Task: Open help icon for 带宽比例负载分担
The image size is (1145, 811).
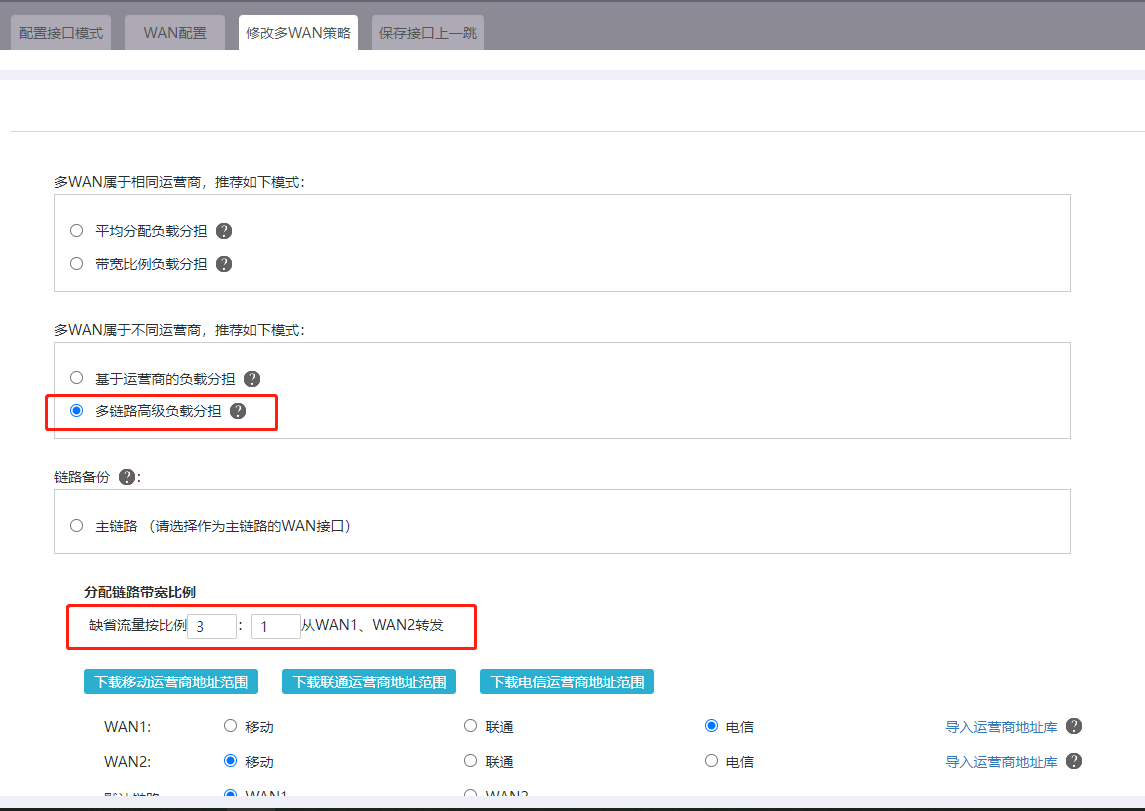Action: tap(224, 264)
